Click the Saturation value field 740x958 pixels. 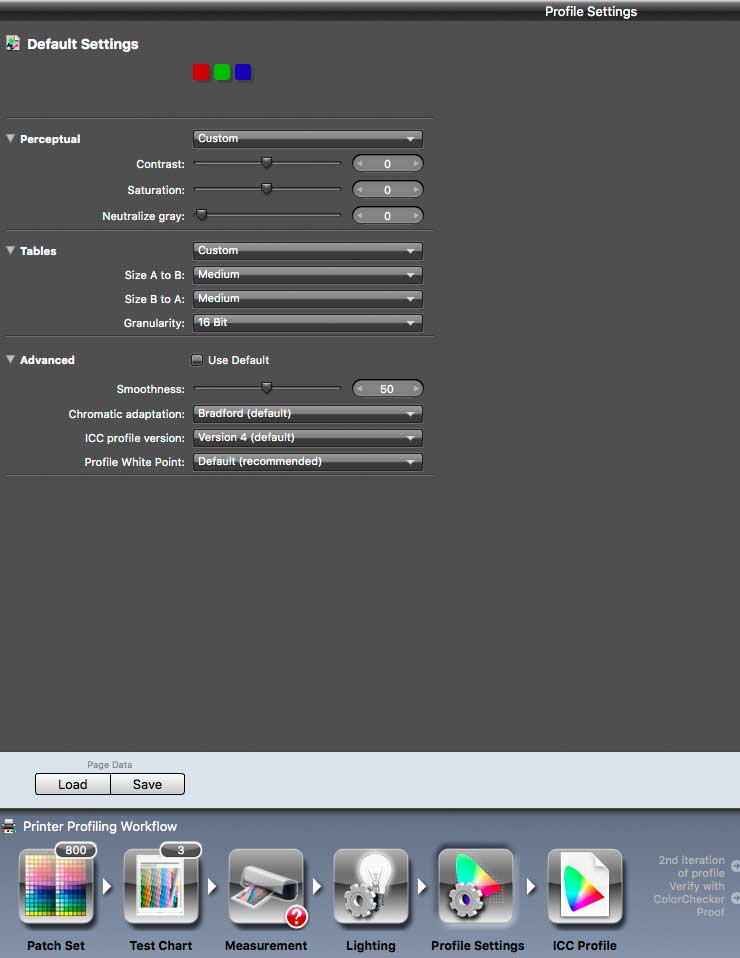[387, 190]
